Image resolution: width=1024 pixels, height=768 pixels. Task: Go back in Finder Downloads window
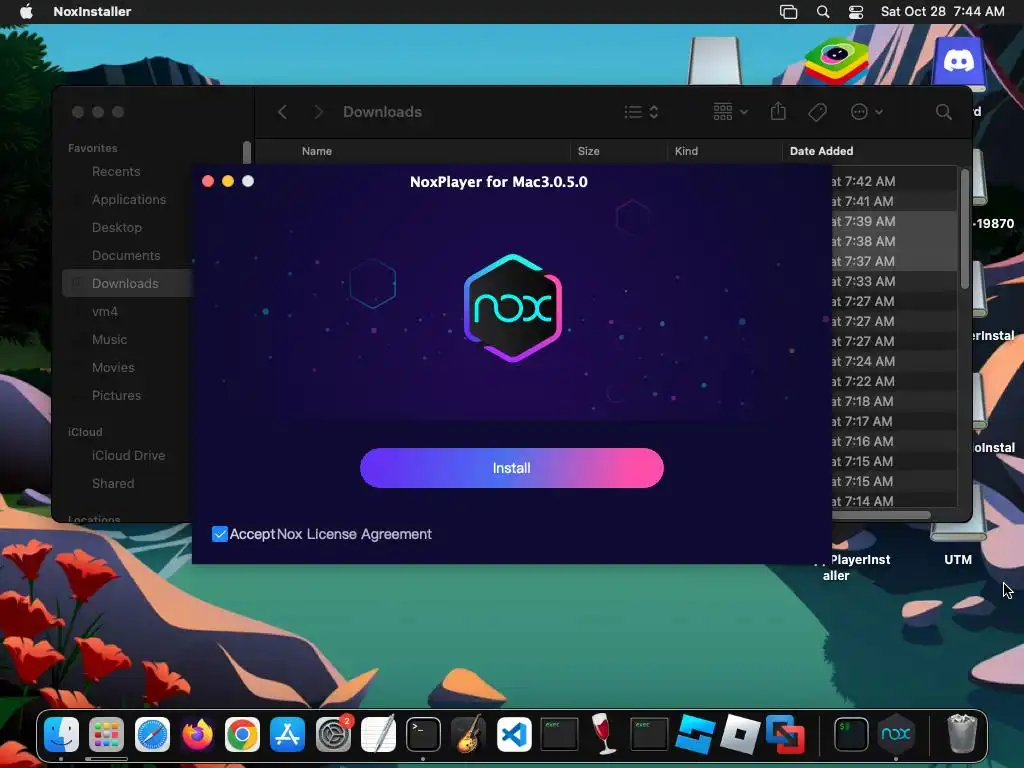282,112
